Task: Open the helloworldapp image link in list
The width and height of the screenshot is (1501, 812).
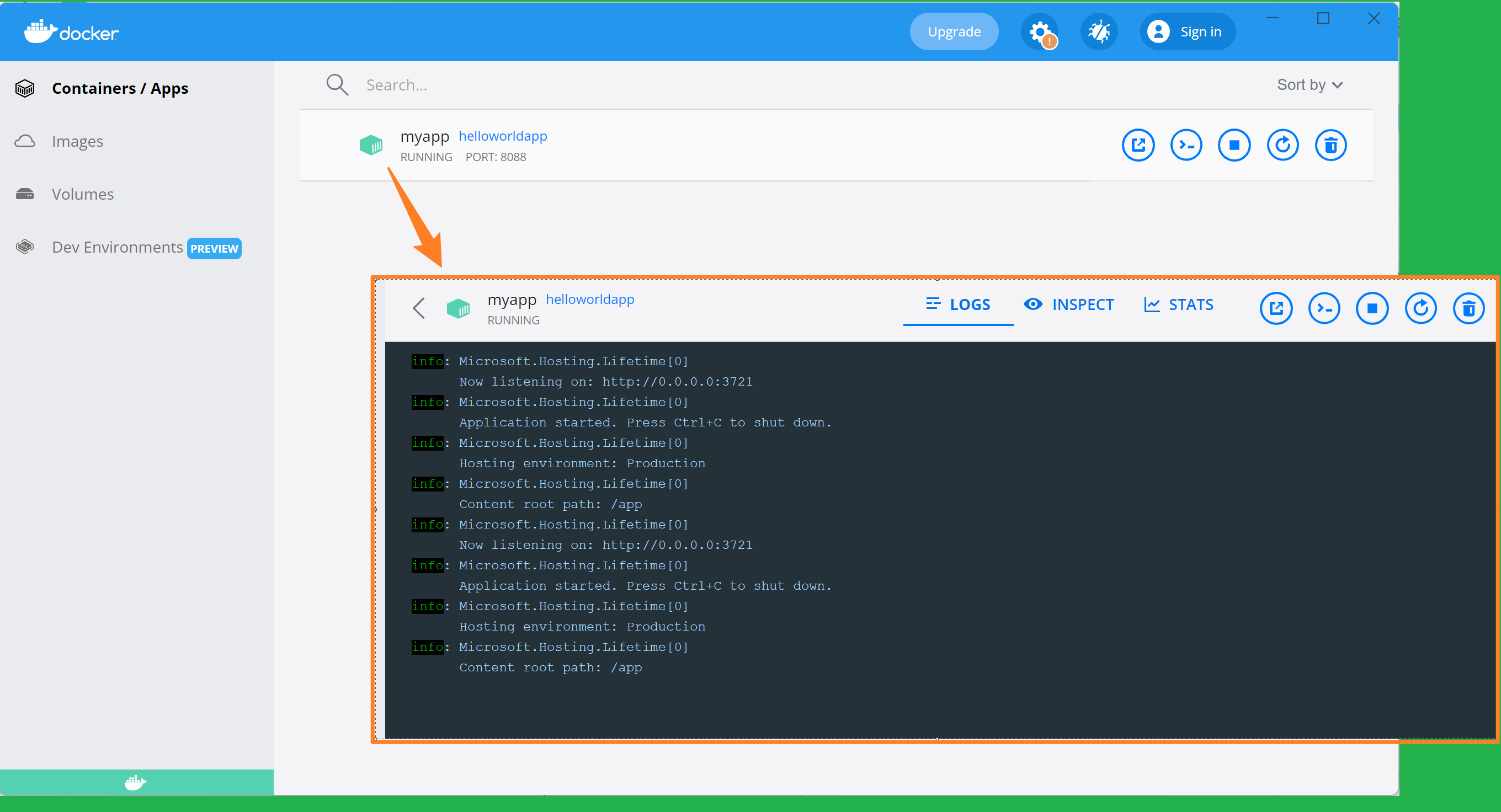Action: pyautogui.click(x=502, y=136)
